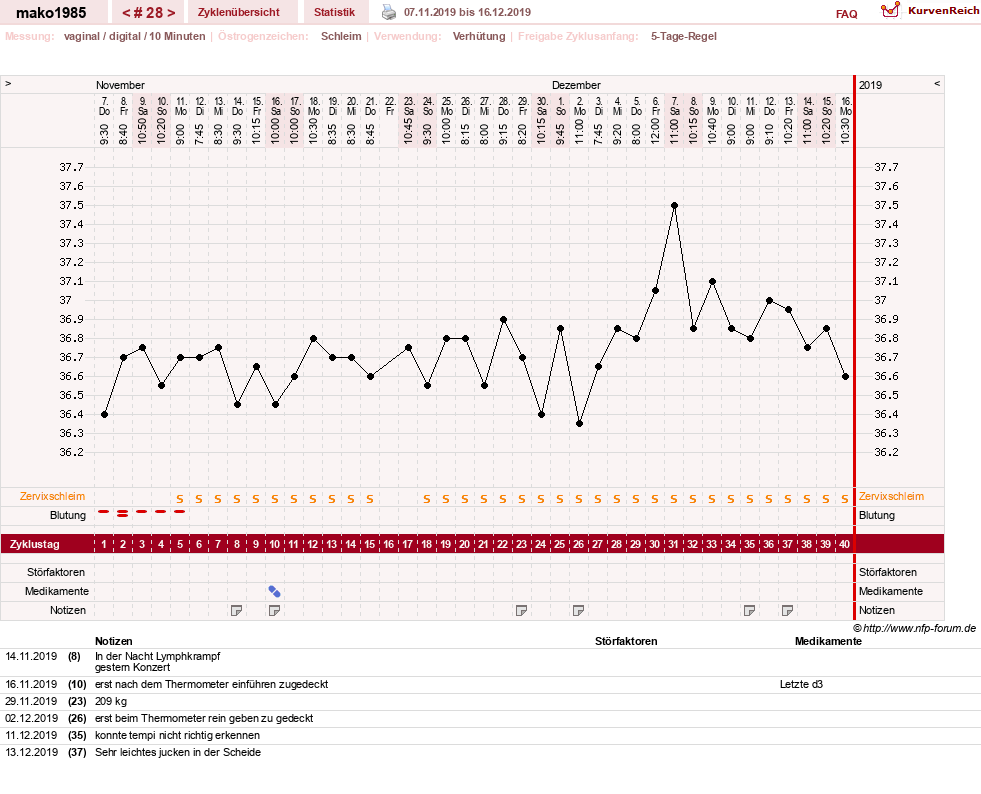Click the note 'Sehr leichtes jucken in der Scheide'

(178, 752)
